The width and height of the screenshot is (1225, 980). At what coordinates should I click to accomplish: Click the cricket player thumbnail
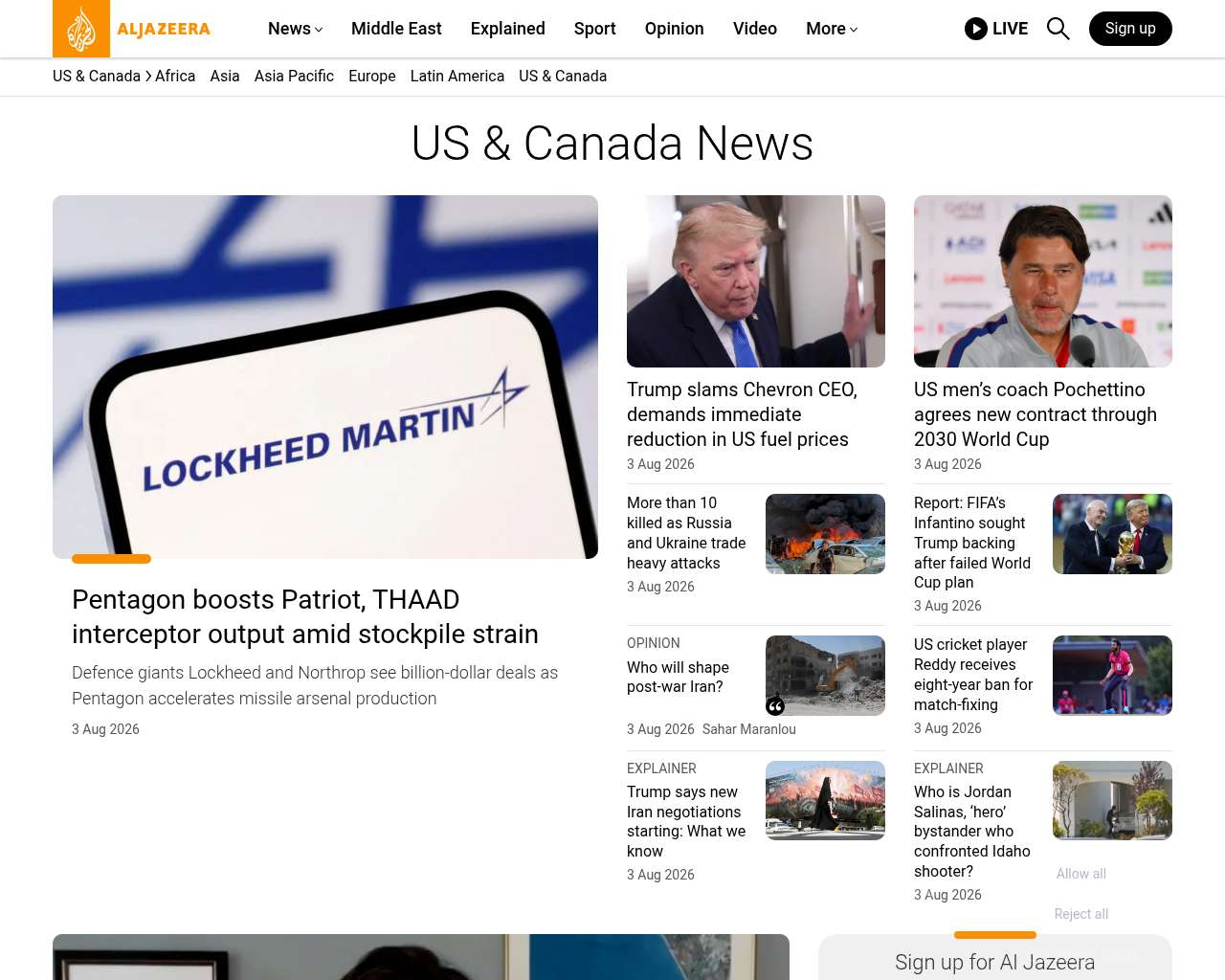click(x=1112, y=676)
